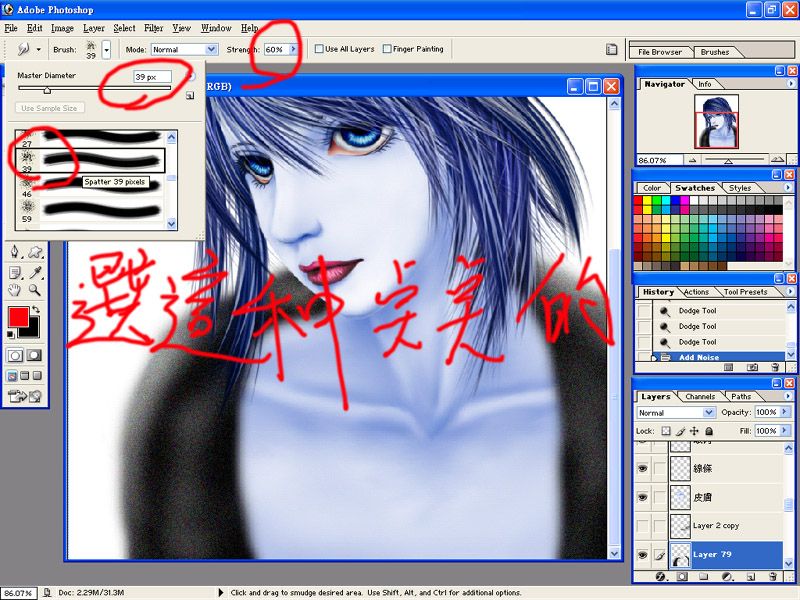Image resolution: width=800 pixels, height=600 pixels.
Task: Lock transparent pixels on layer
Action: point(666,431)
